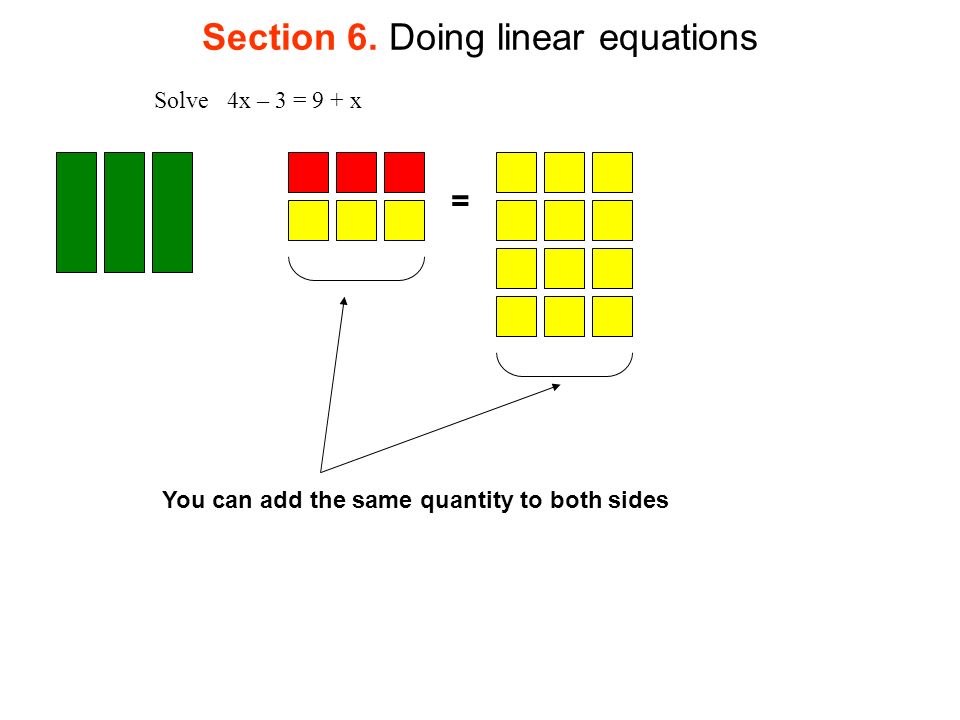Click the 'Doing linear equations' title text
The width and height of the screenshot is (960, 720).
tap(574, 39)
